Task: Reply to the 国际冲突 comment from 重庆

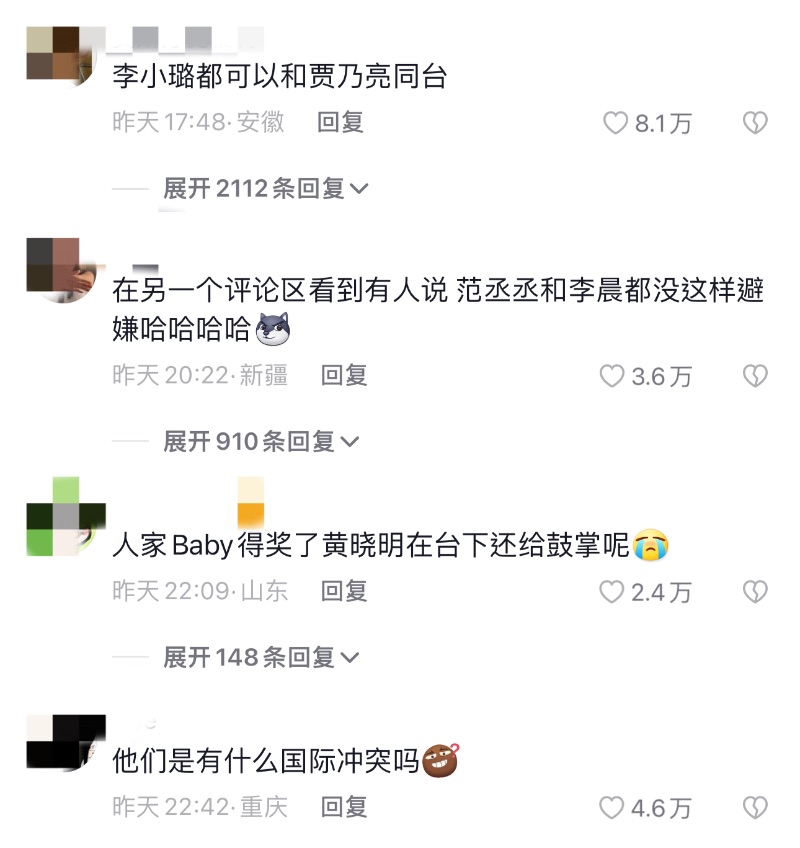Action: [343, 807]
